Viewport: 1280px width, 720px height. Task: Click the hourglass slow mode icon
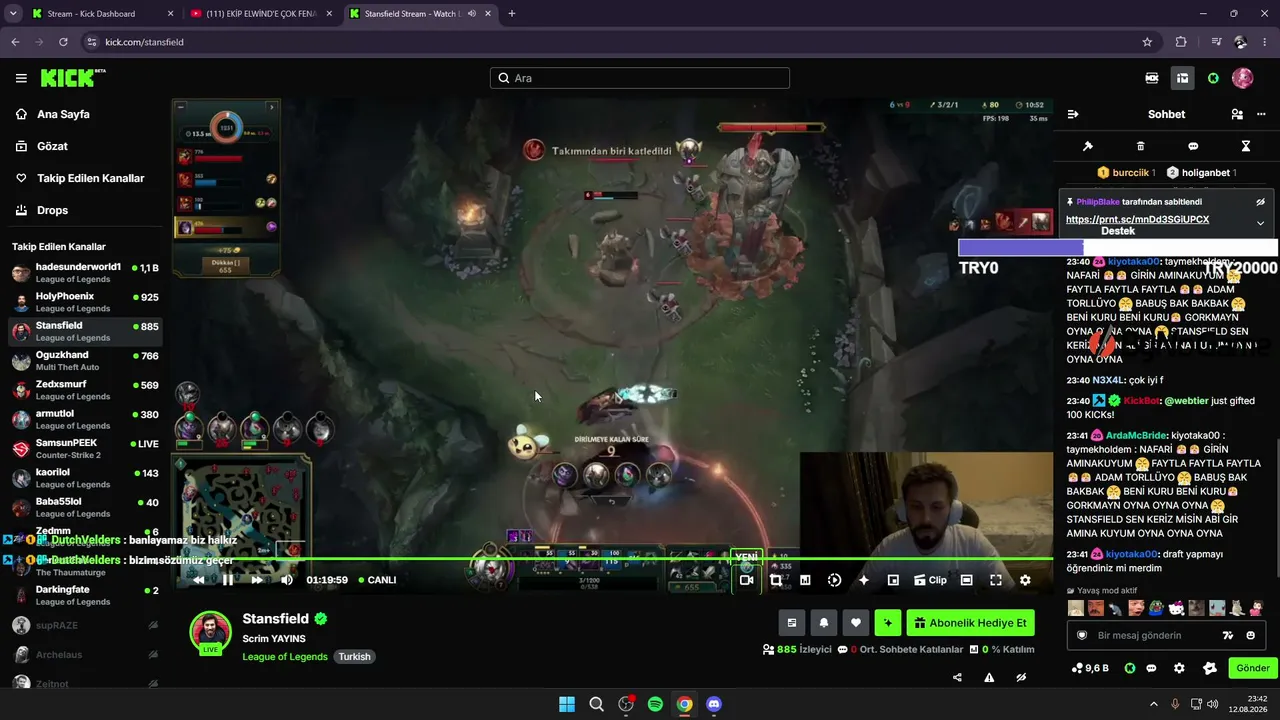[x=1246, y=146]
